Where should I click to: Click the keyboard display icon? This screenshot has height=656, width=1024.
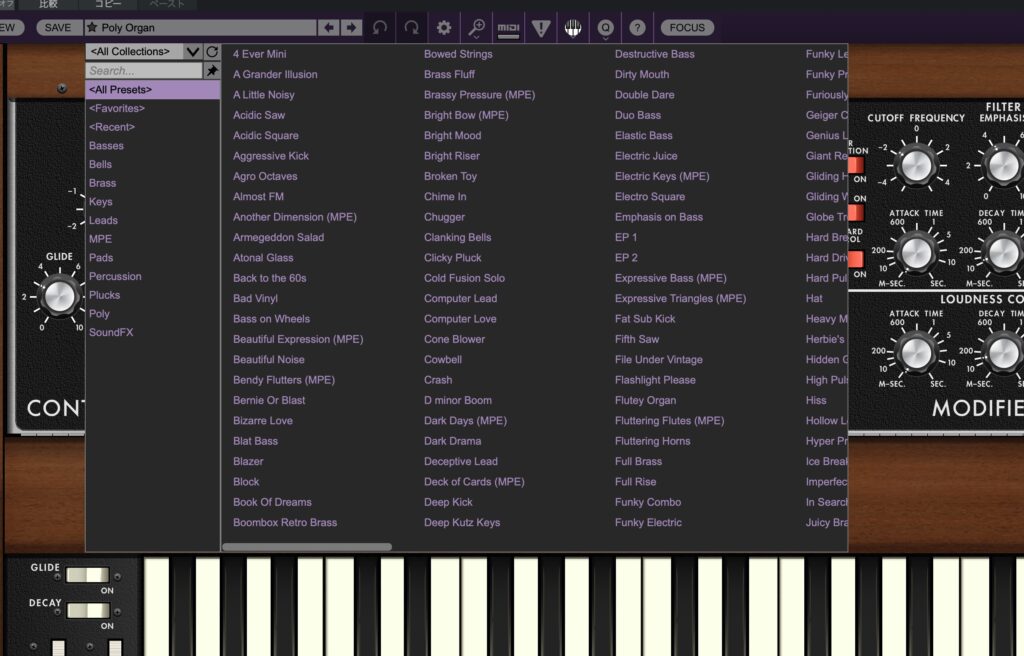(x=573, y=28)
